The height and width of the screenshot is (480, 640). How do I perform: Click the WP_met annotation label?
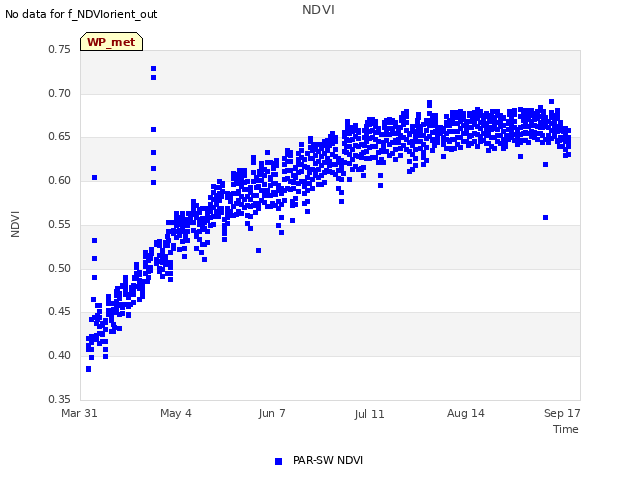(x=111, y=42)
